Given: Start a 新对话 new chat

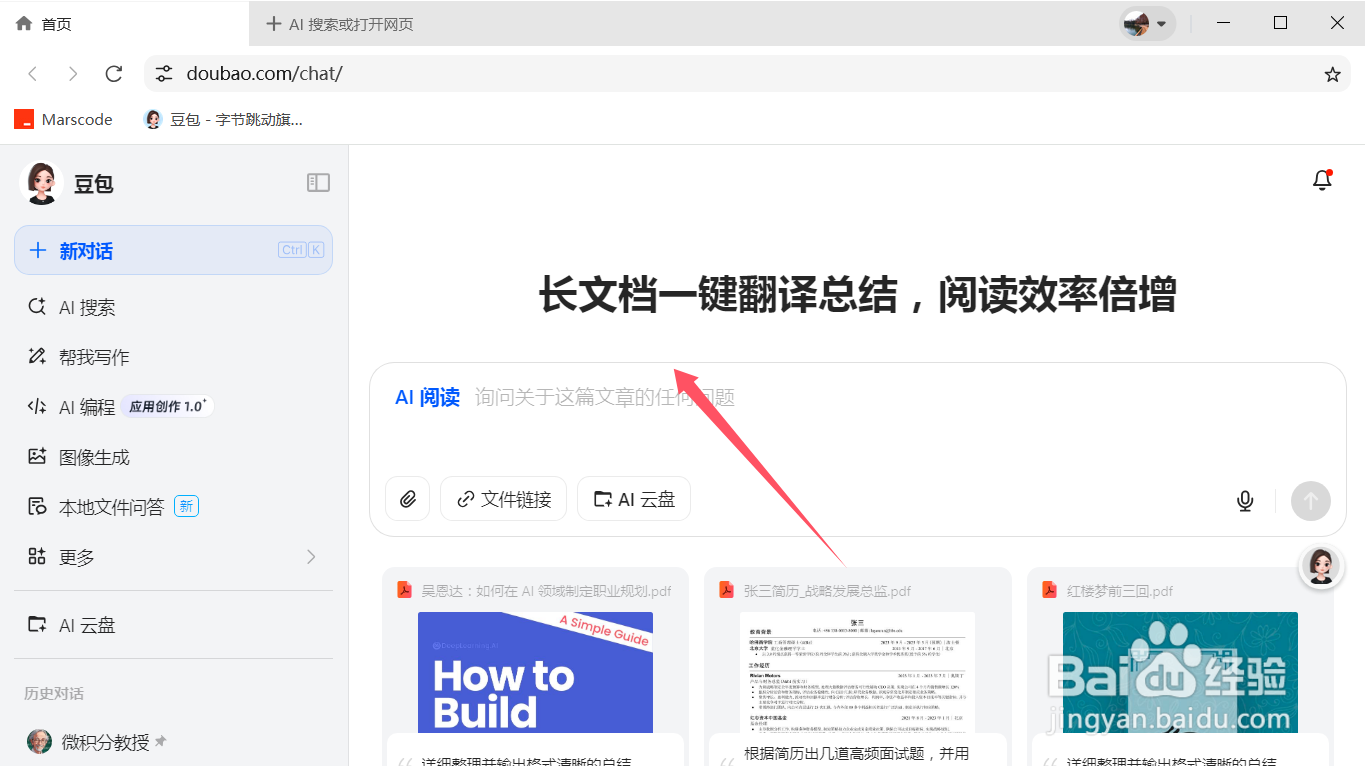Looking at the screenshot, I should point(173,250).
